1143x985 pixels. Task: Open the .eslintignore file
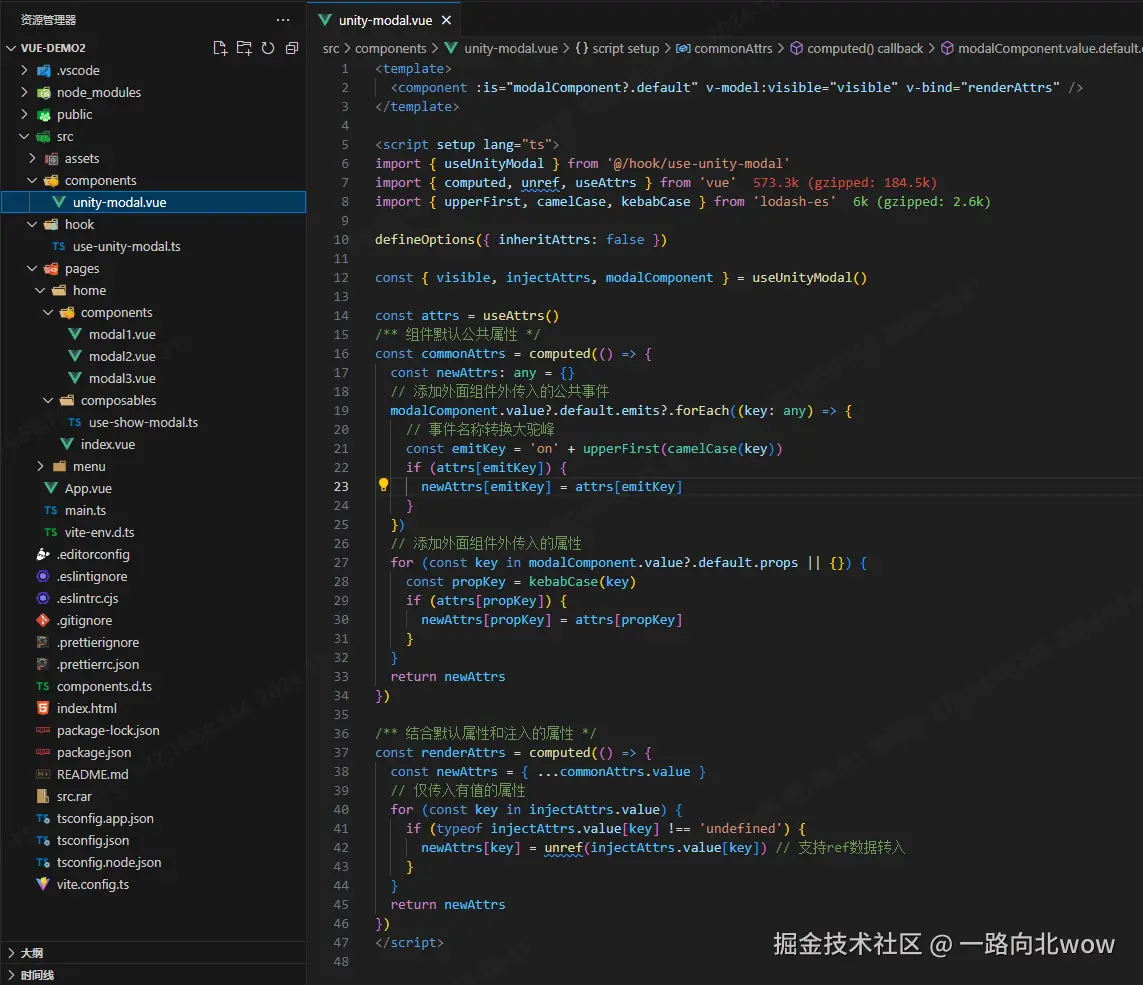(x=153, y=576)
